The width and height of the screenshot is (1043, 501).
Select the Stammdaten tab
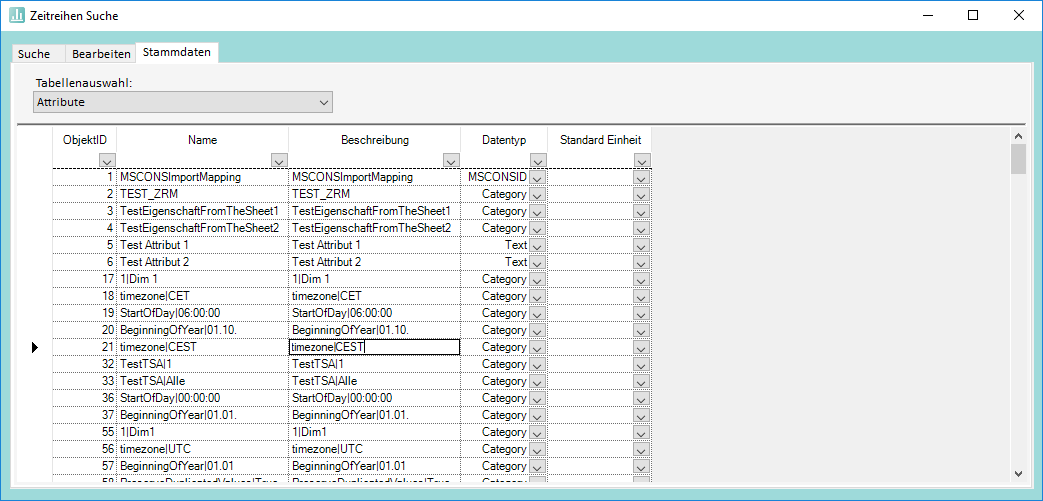click(177, 52)
